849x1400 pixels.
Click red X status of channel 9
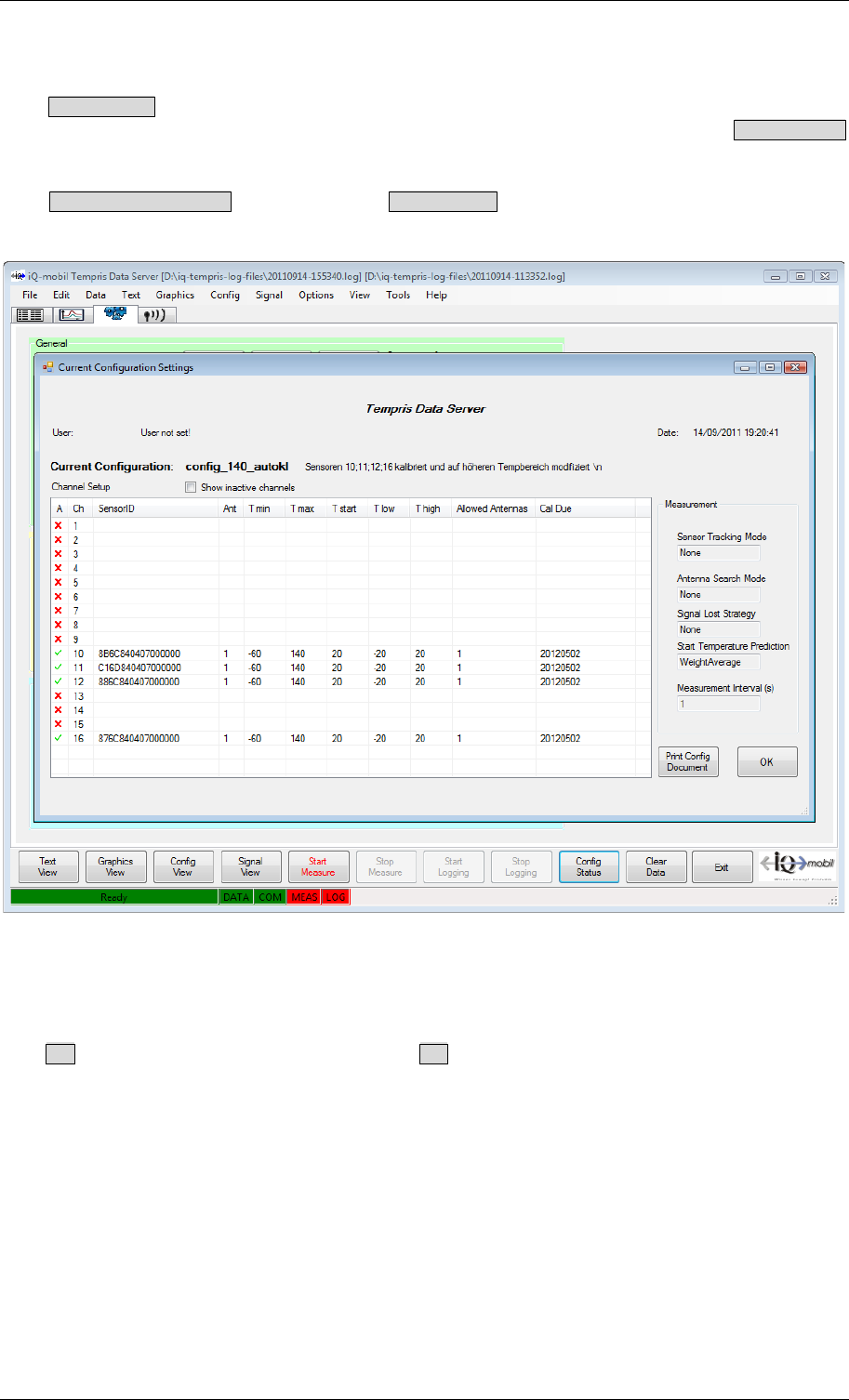click(x=59, y=640)
